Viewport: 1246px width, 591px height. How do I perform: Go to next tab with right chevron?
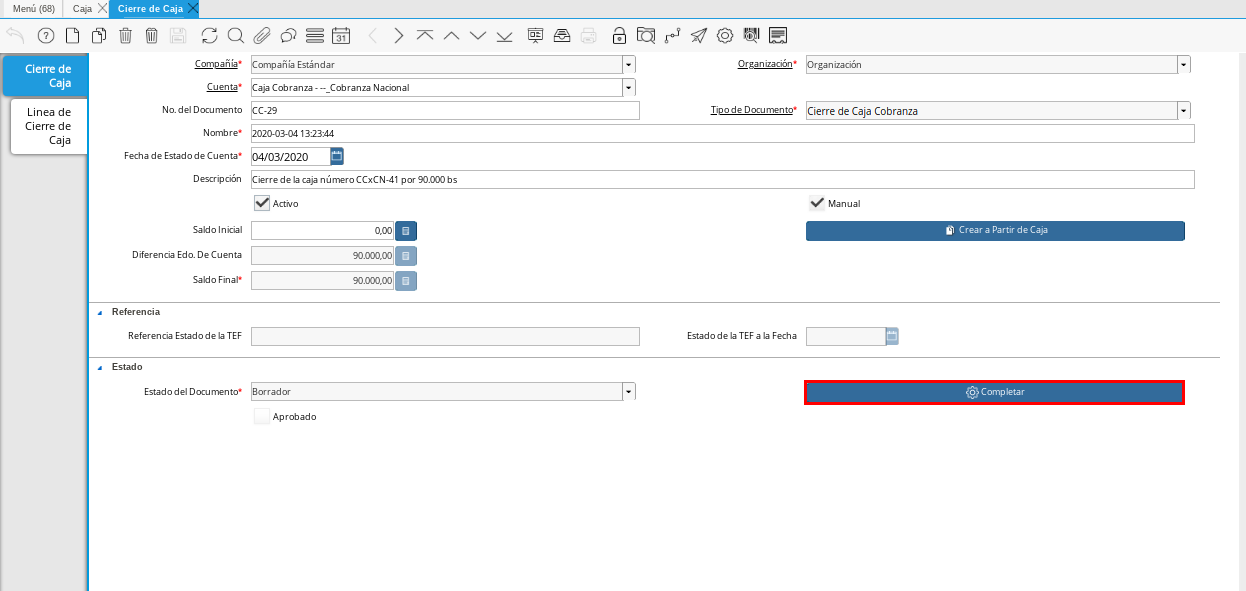click(x=399, y=36)
